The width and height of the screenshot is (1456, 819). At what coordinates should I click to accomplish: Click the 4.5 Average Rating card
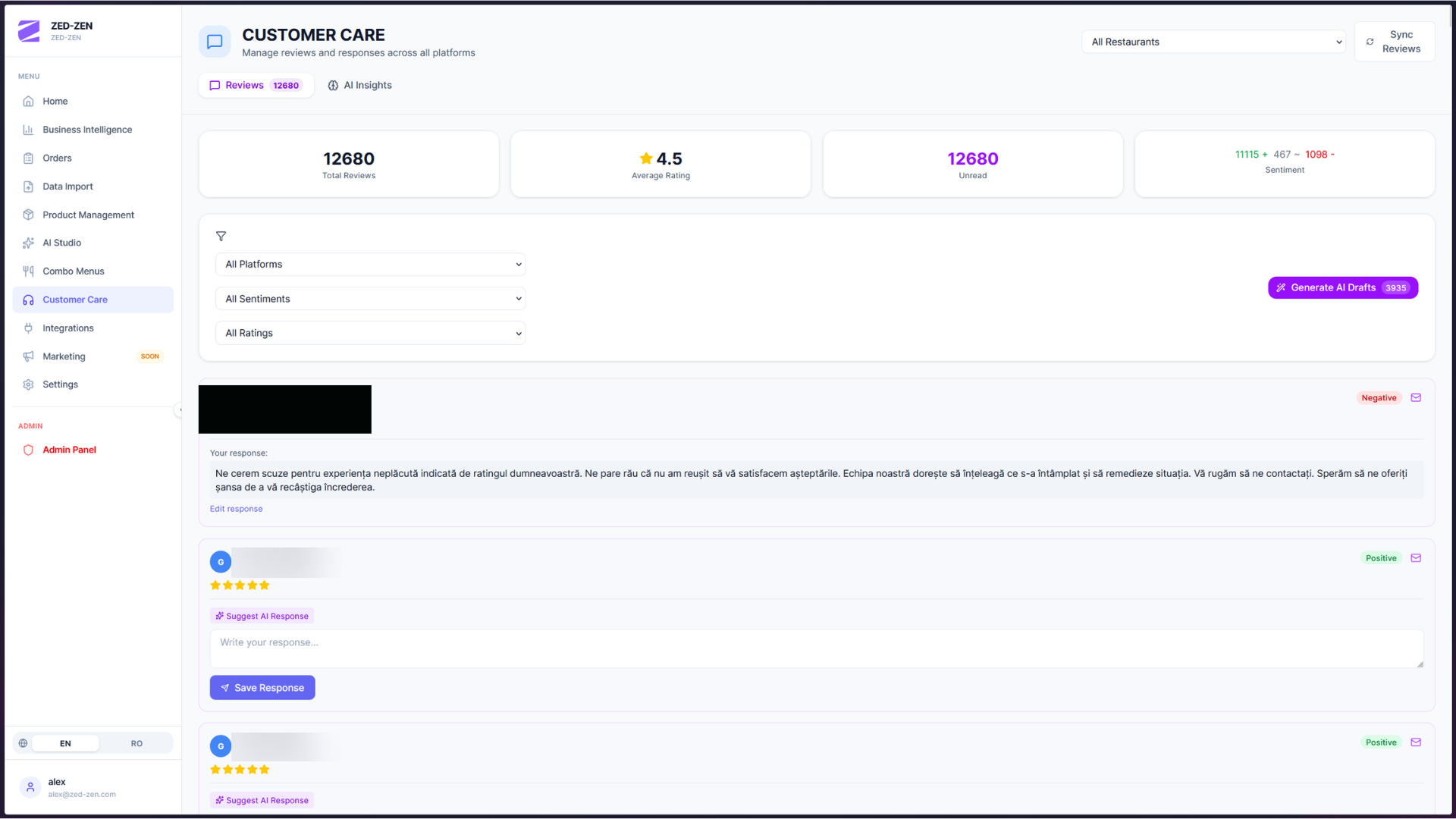coord(661,165)
